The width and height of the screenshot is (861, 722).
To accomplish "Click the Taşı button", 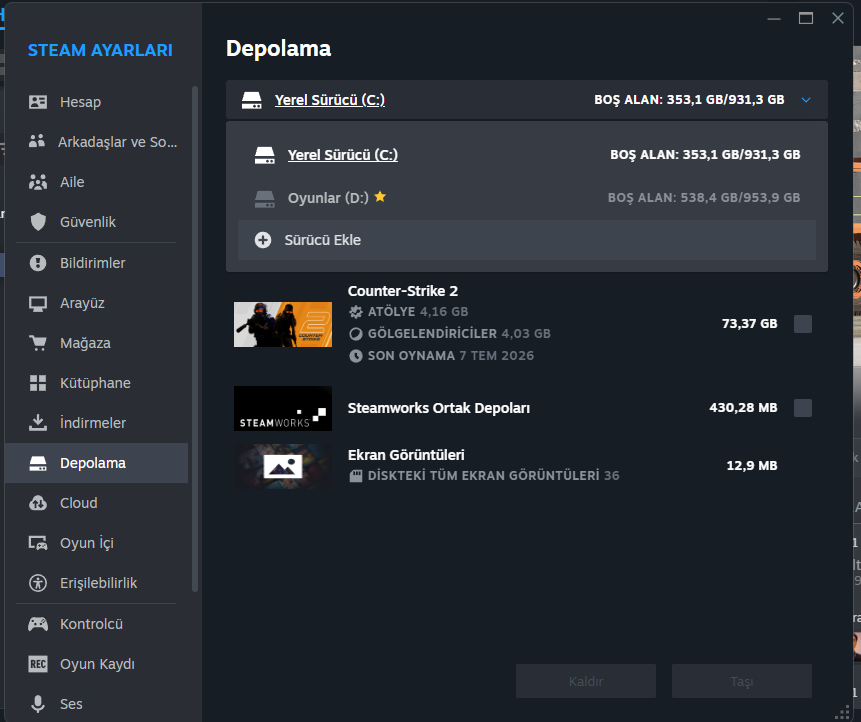I will pyautogui.click(x=741, y=681).
